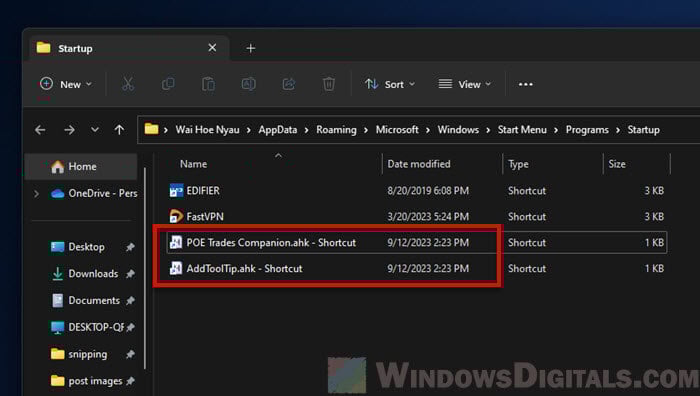Go to Programs in breadcrumb

tap(587, 129)
